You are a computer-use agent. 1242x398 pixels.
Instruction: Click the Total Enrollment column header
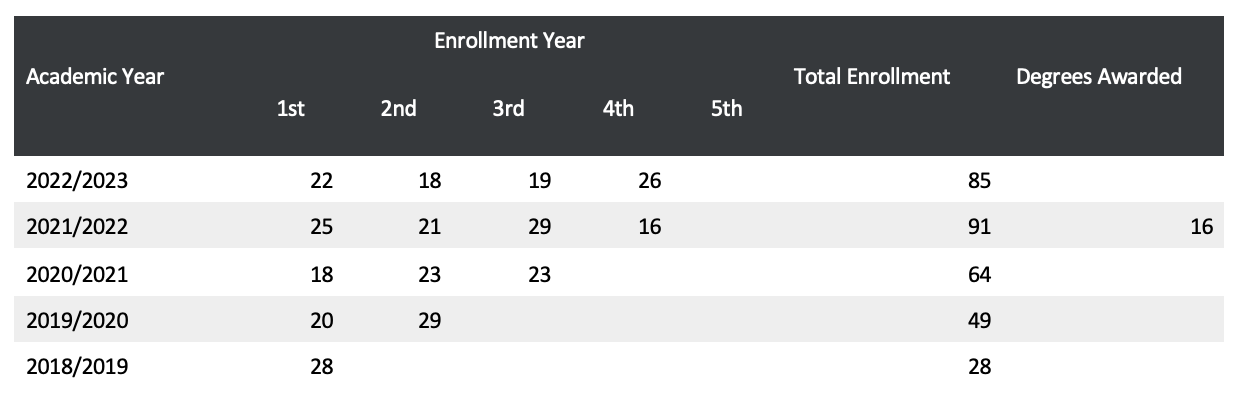pos(872,76)
